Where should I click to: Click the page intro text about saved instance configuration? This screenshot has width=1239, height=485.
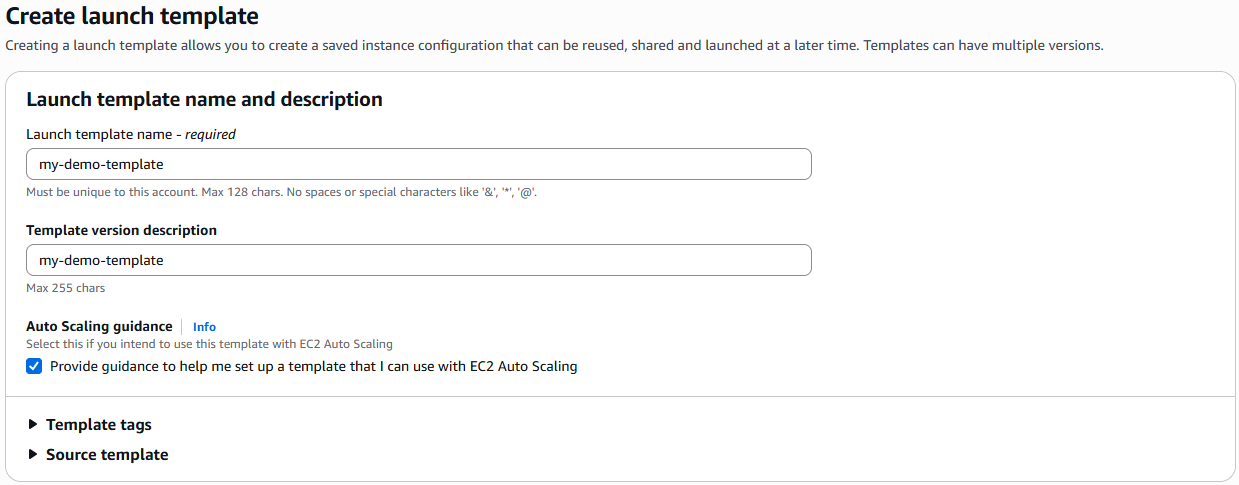tap(554, 46)
